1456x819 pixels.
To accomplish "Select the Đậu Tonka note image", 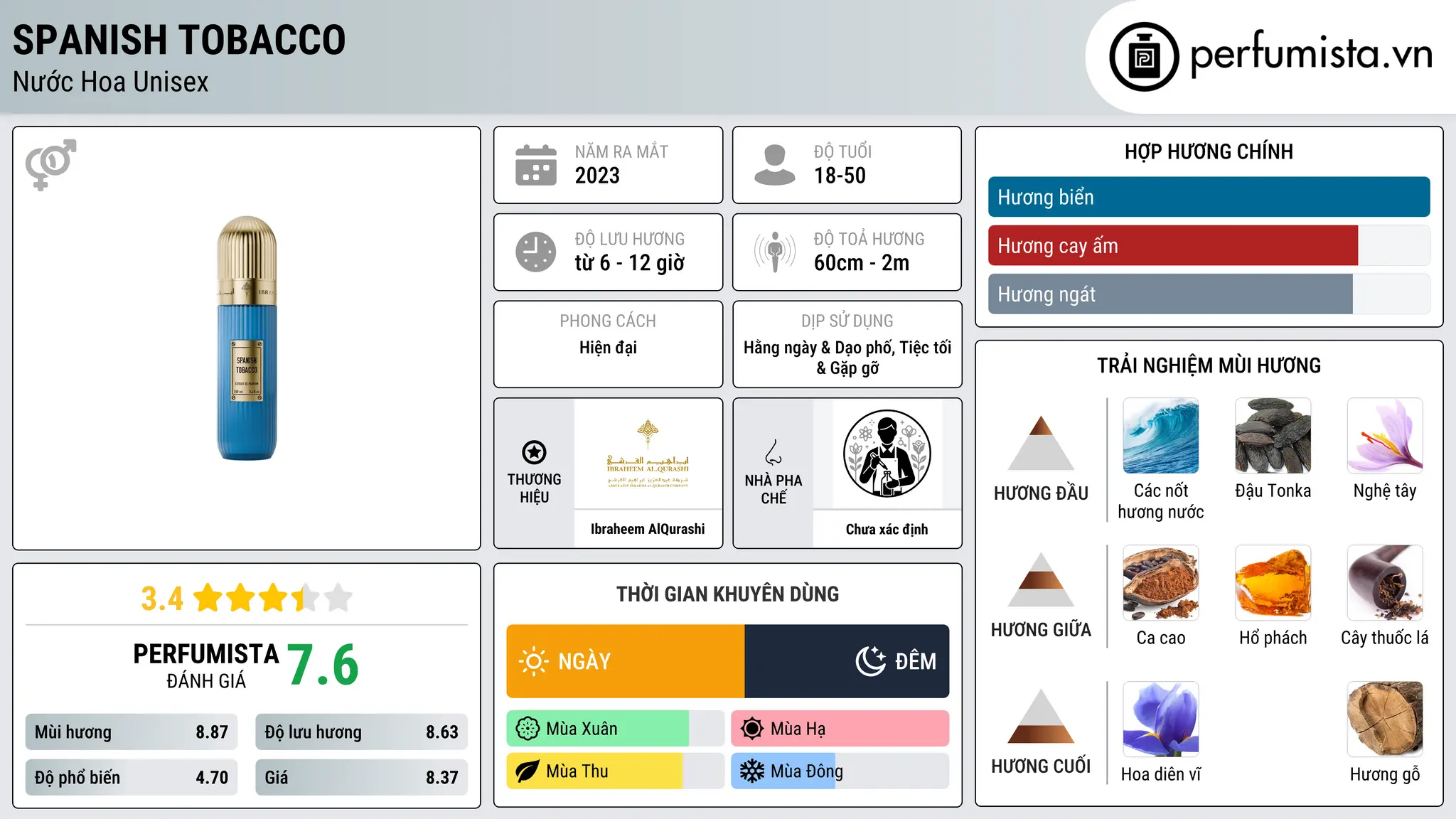I will pos(1273,436).
